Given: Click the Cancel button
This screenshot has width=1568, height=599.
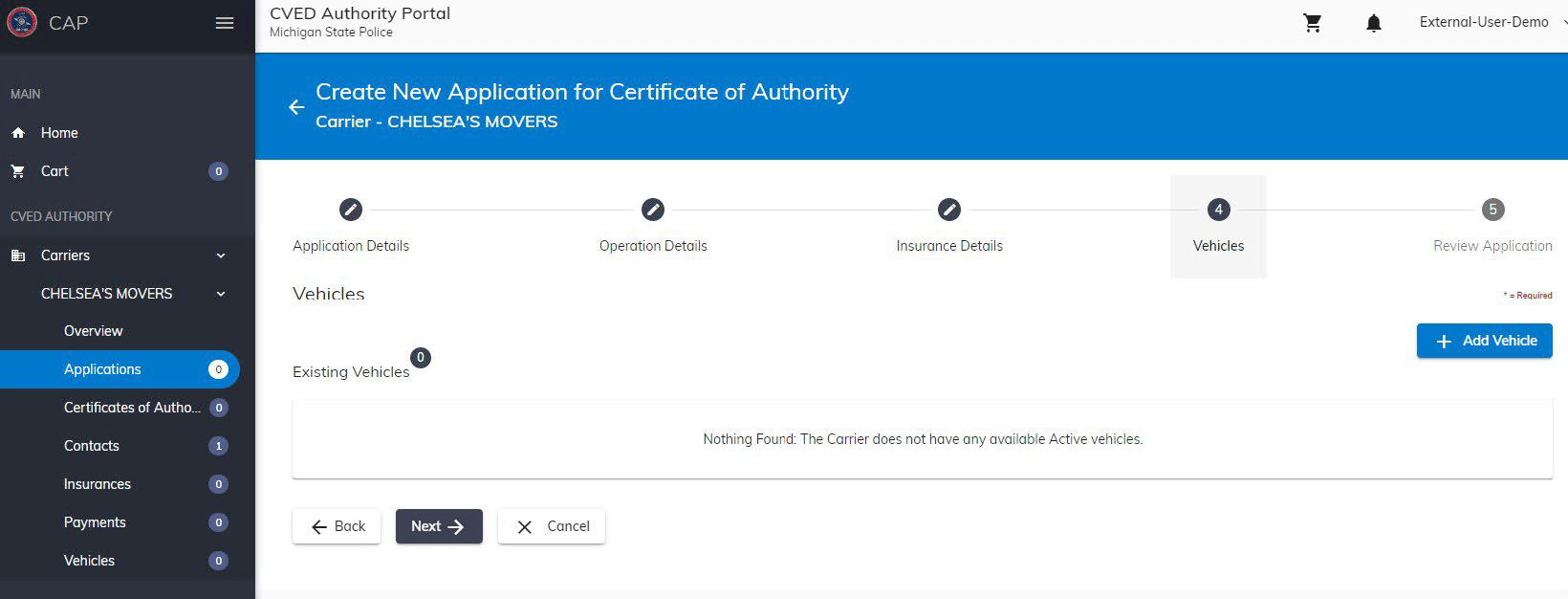Looking at the screenshot, I should click(552, 526).
